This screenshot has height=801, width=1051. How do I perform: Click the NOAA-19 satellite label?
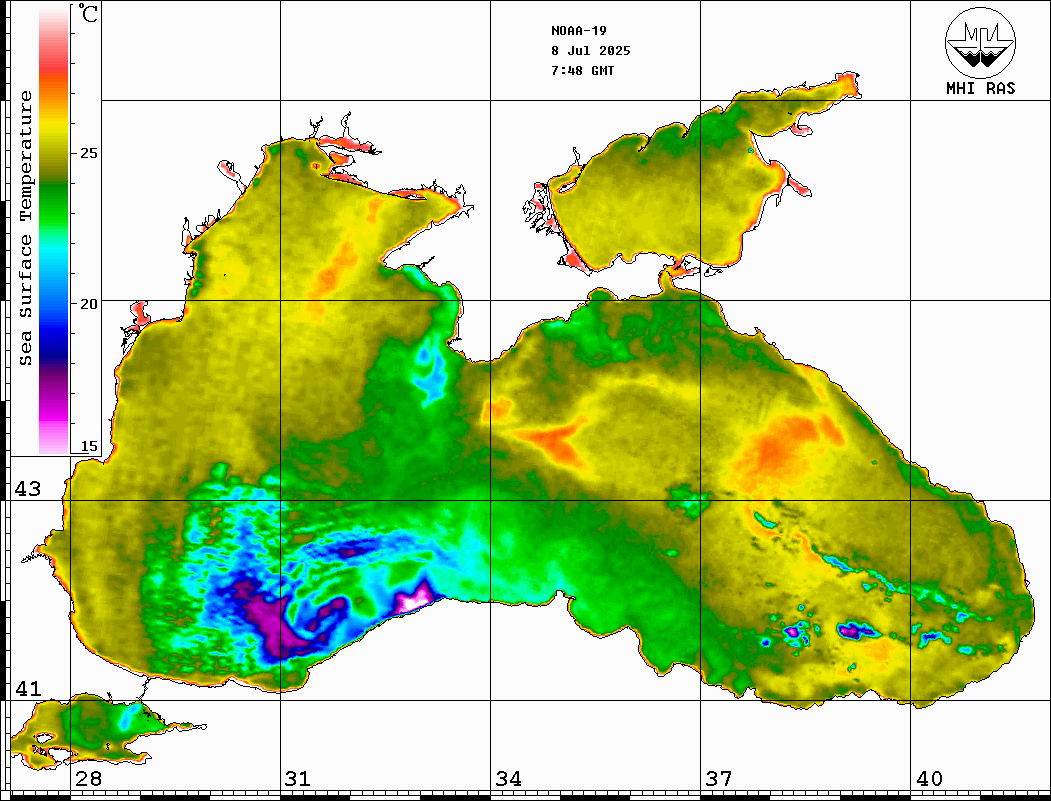coord(579,31)
